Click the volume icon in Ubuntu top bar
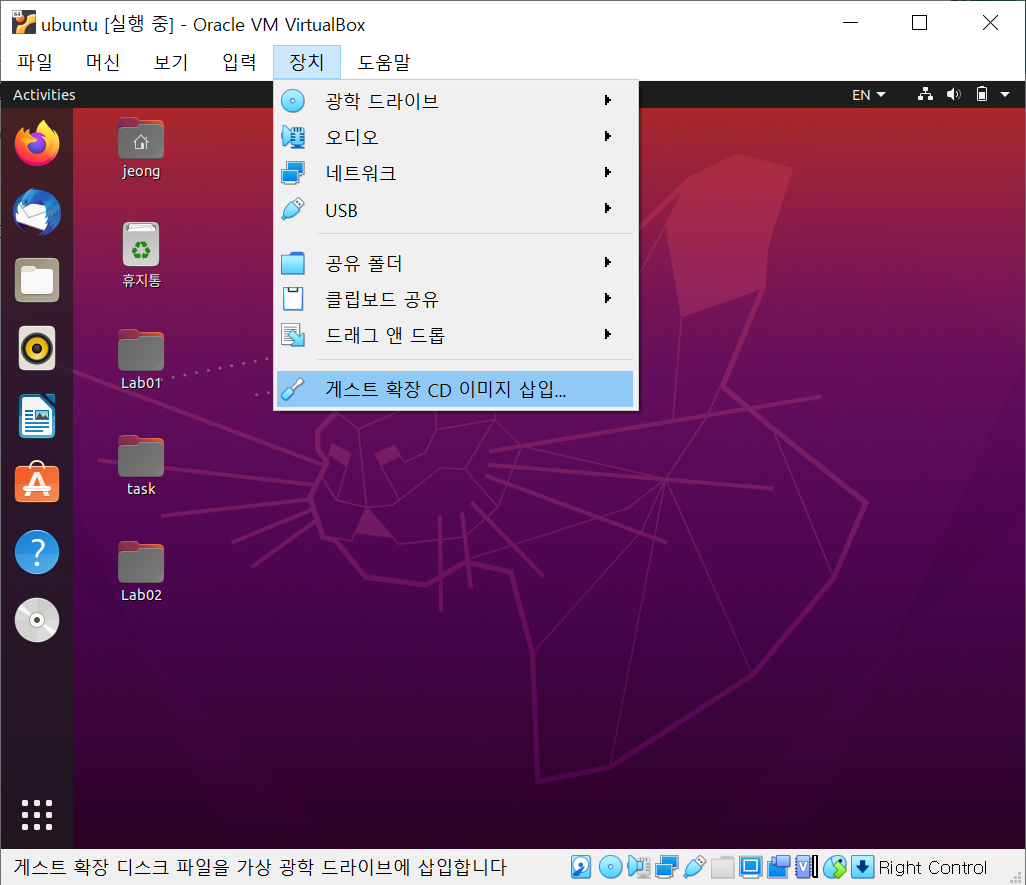 pyautogui.click(x=953, y=95)
